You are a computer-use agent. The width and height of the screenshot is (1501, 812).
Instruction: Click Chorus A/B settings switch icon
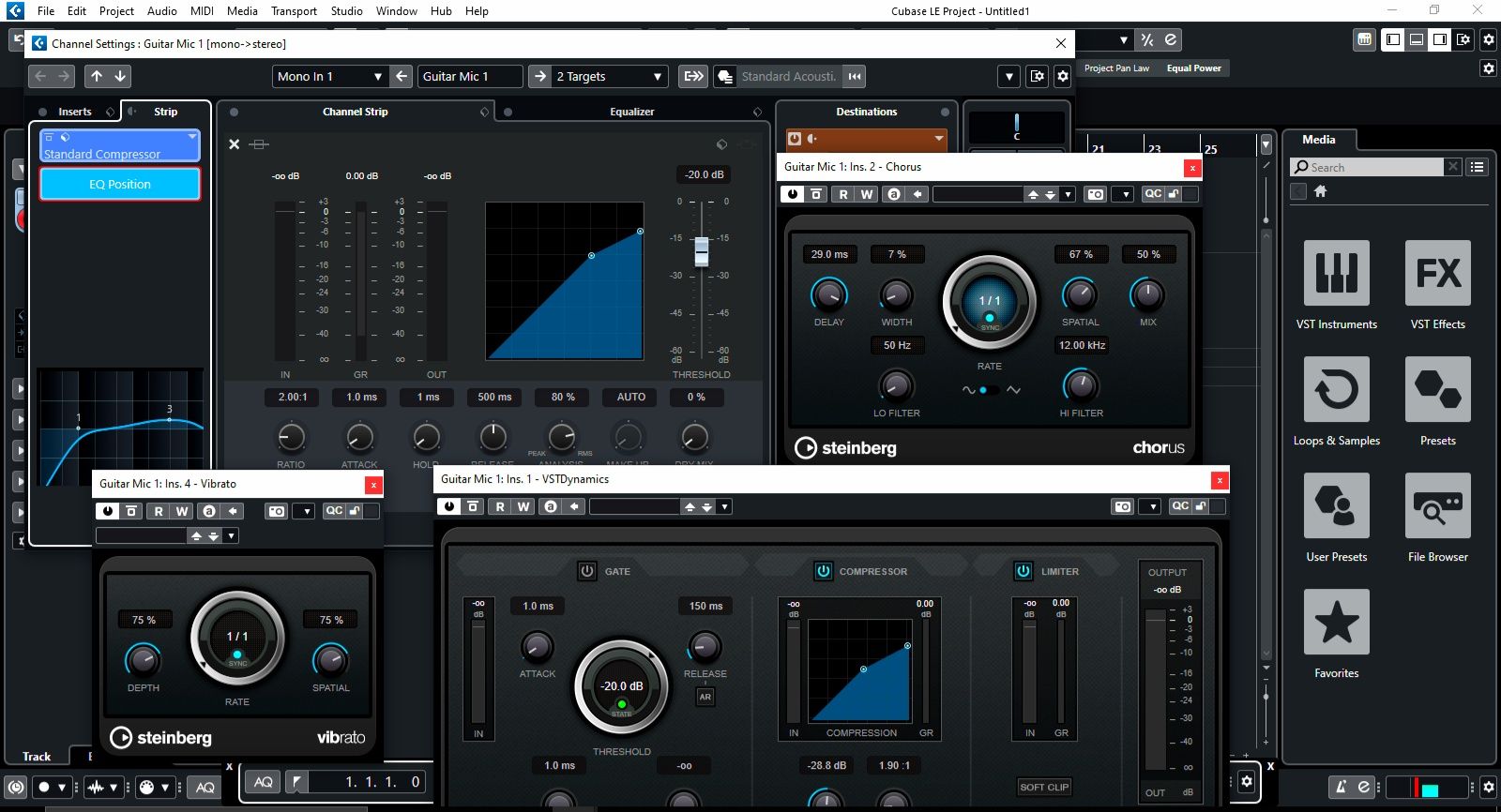pyautogui.click(x=893, y=194)
